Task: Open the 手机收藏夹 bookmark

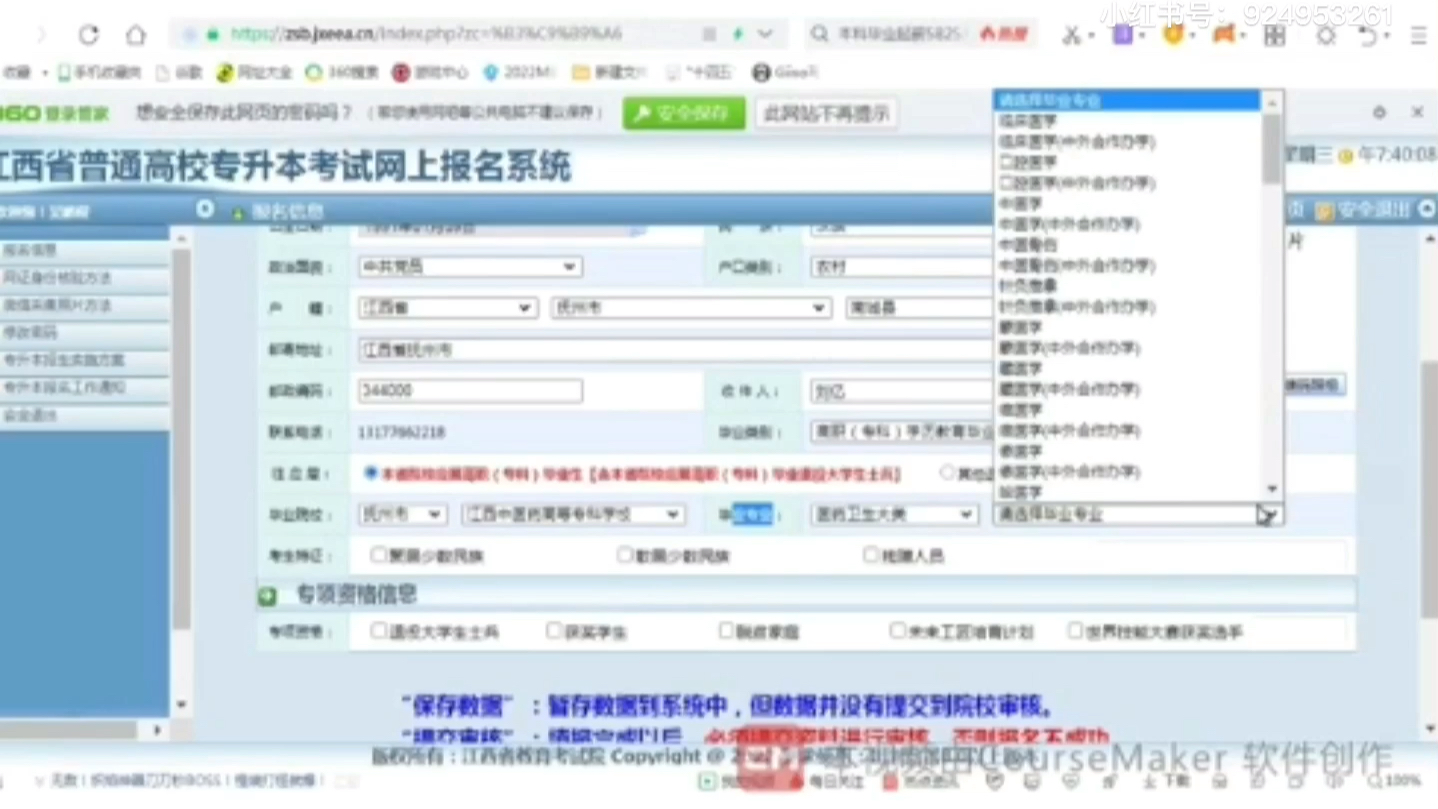Action: pos(99,72)
